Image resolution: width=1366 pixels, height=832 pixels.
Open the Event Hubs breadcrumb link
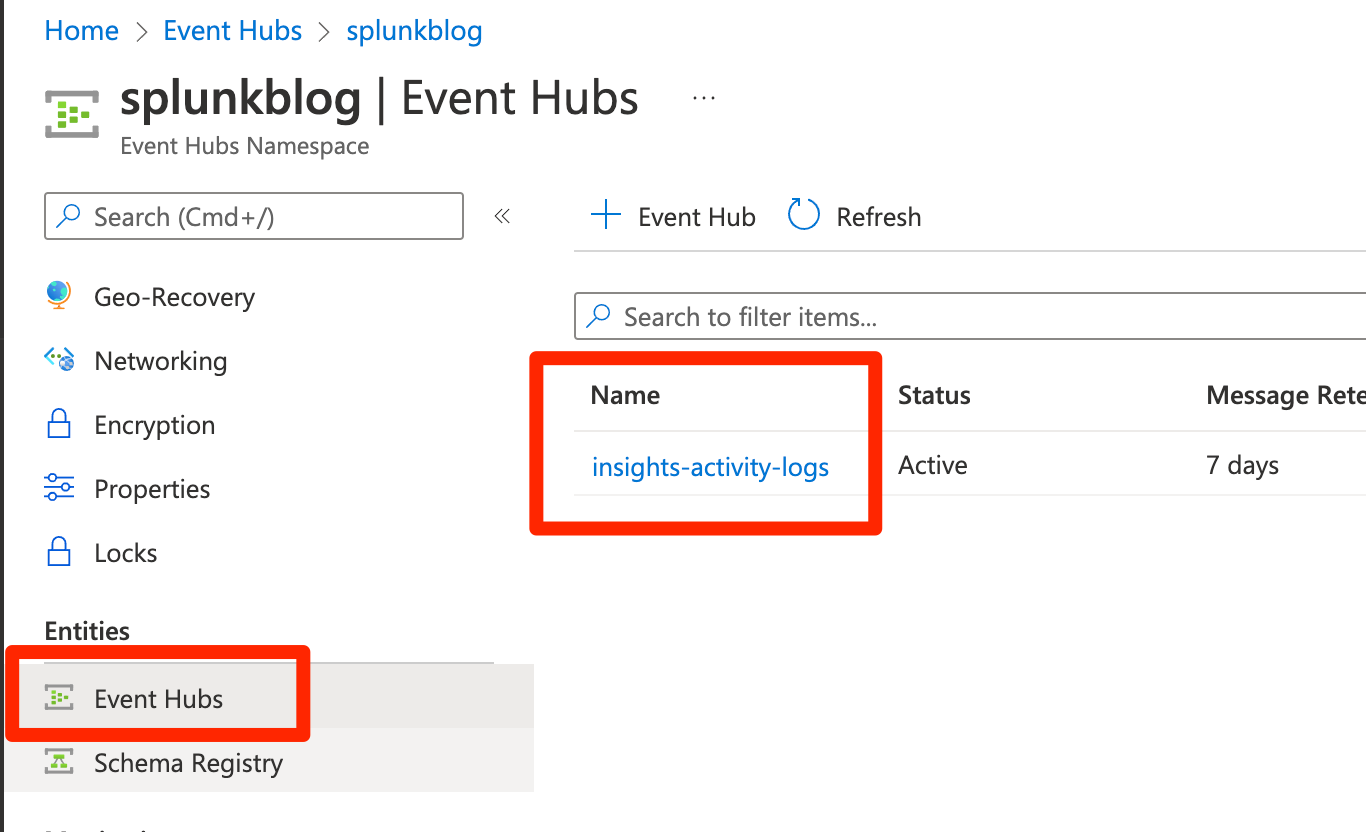pos(233,31)
